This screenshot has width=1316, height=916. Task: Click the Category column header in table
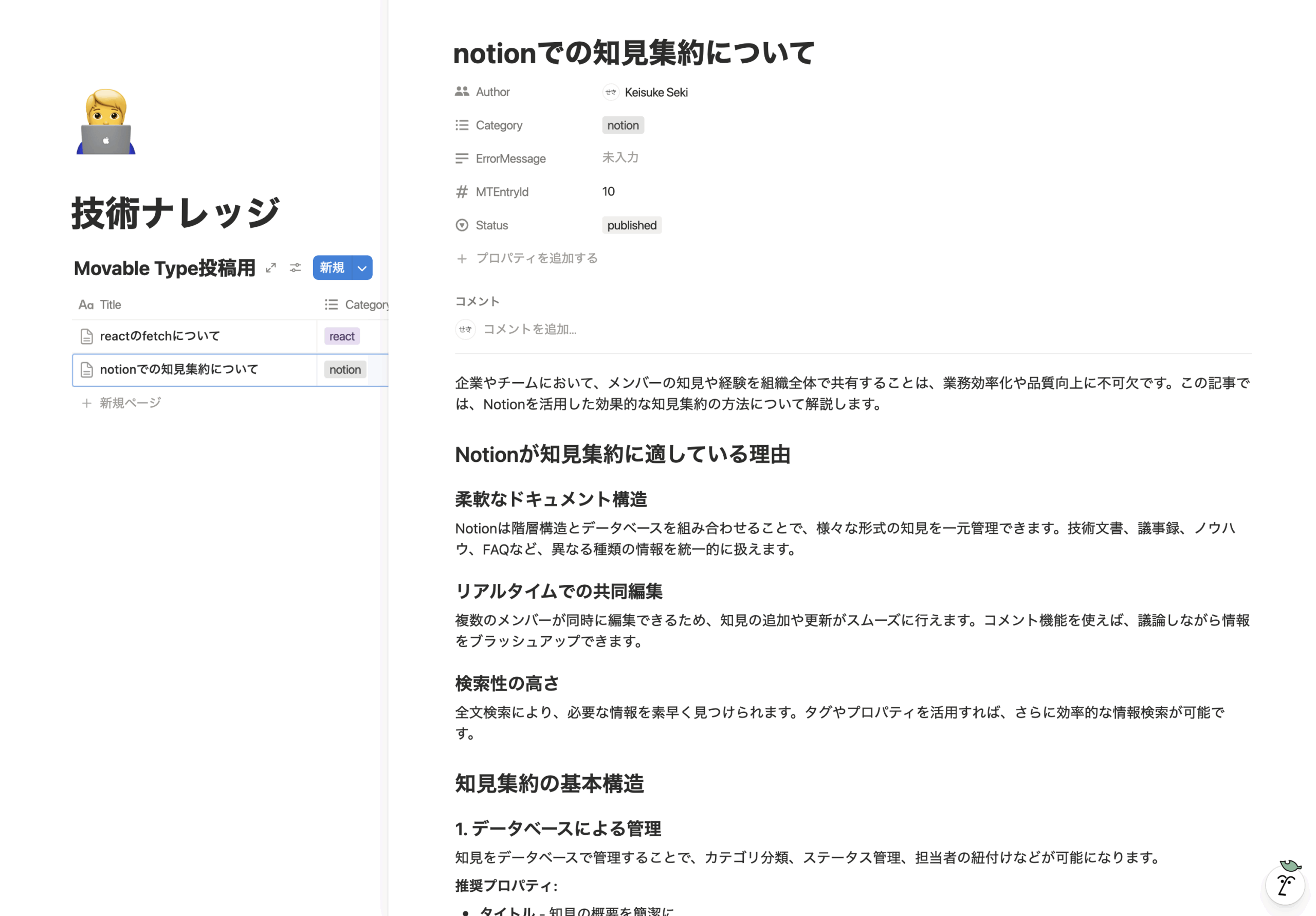[365, 305]
